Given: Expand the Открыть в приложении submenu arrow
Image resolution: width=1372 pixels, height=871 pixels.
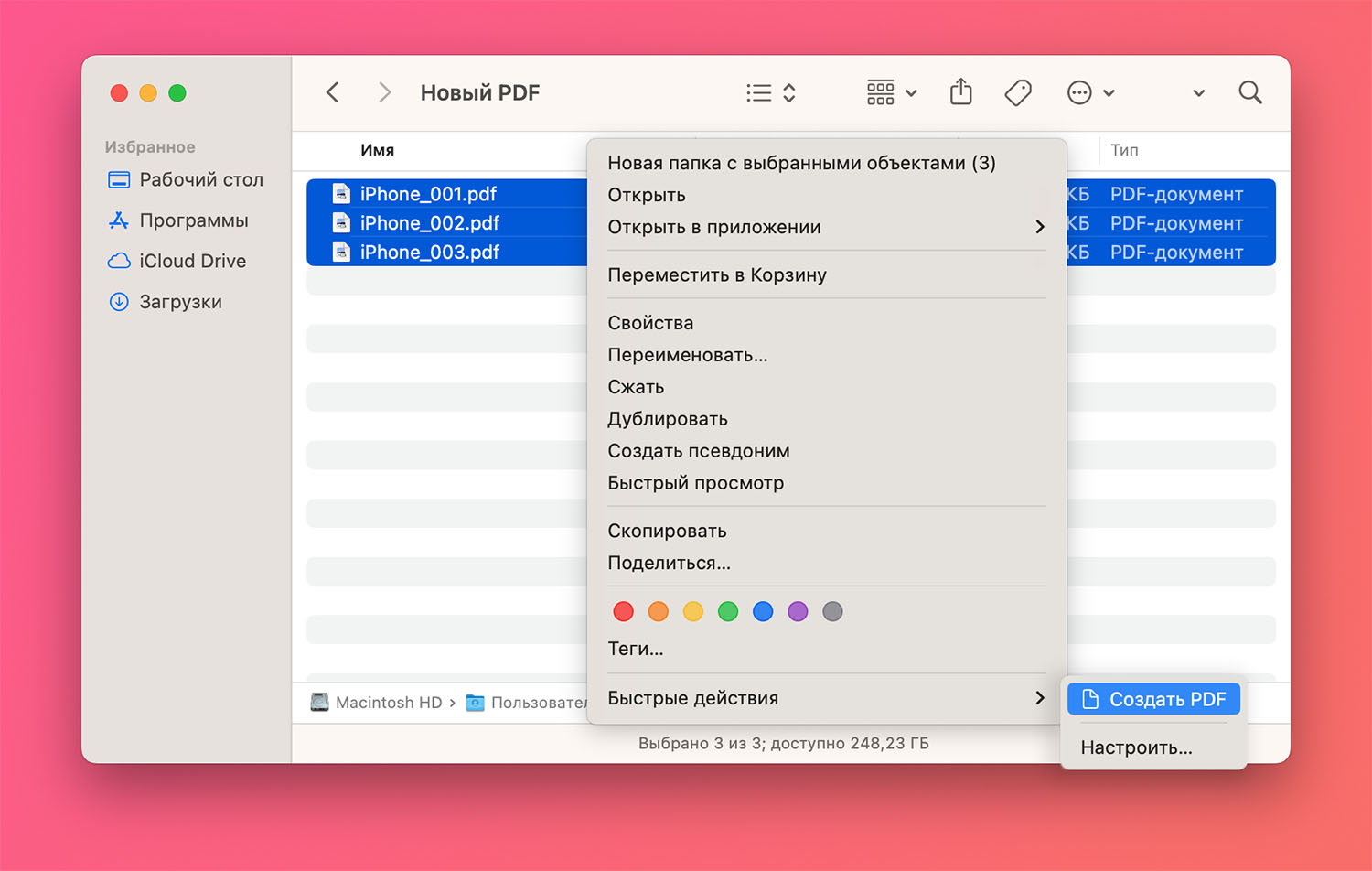Looking at the screenshot, I should click(1039, 227).
